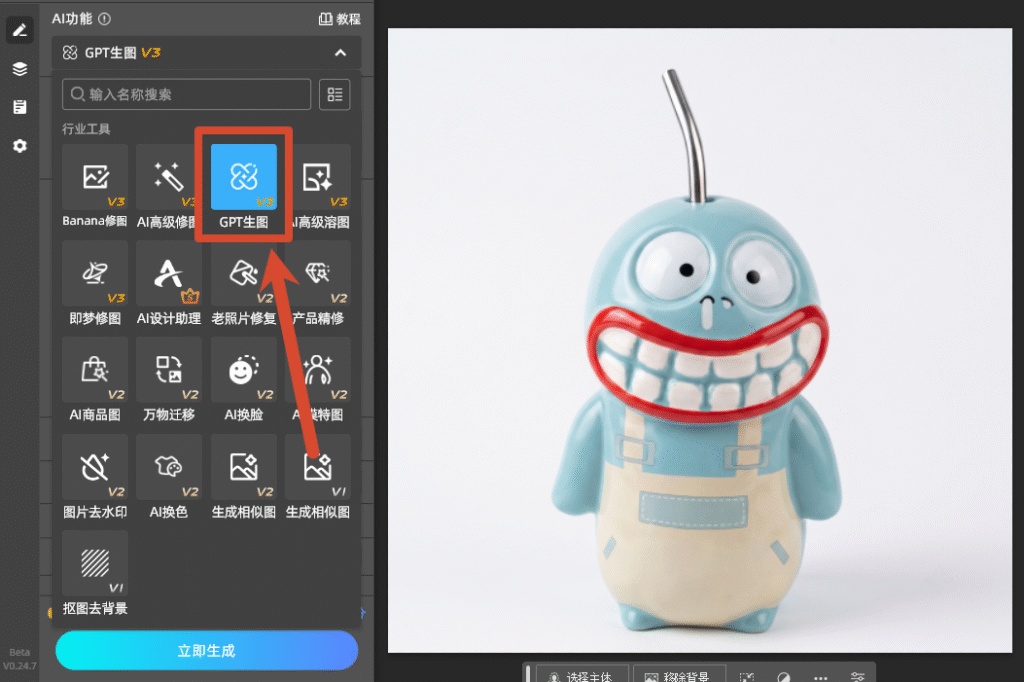Open the layers panel in sidebar
Viewport: 1024px width, 682px height.
20,69
